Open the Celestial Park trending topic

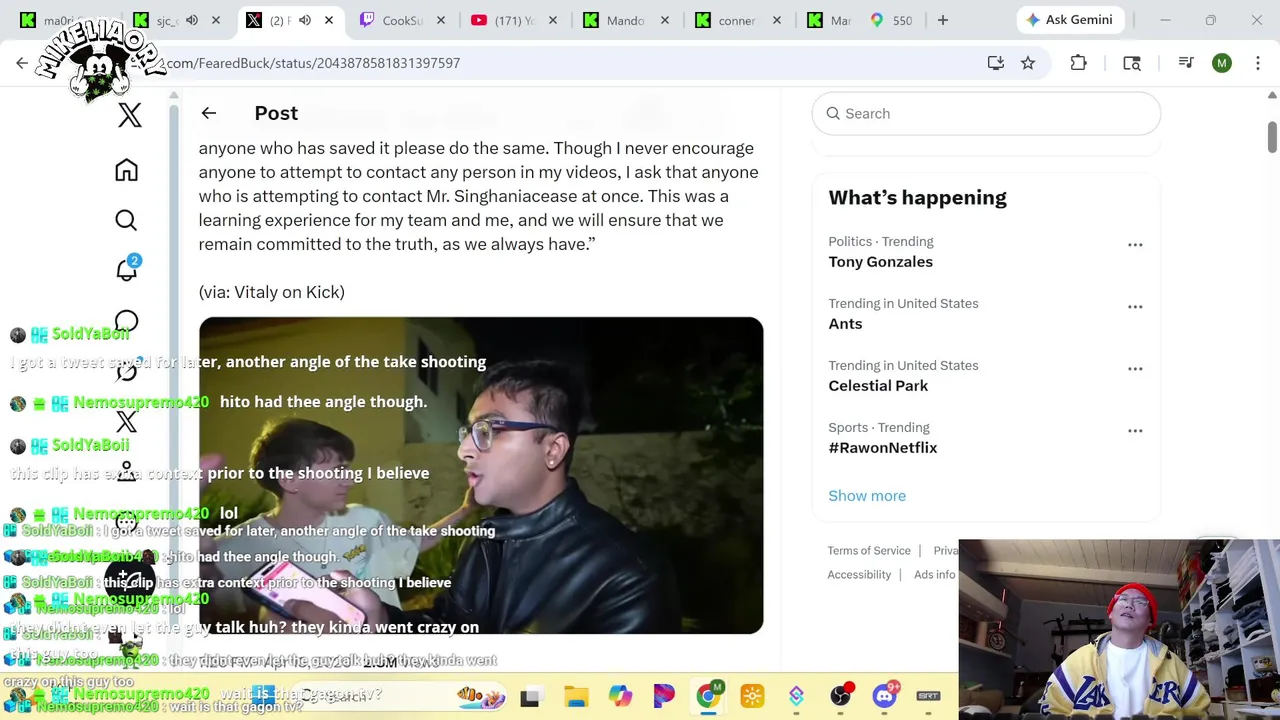pyautogui.click(x=878, y=386)
